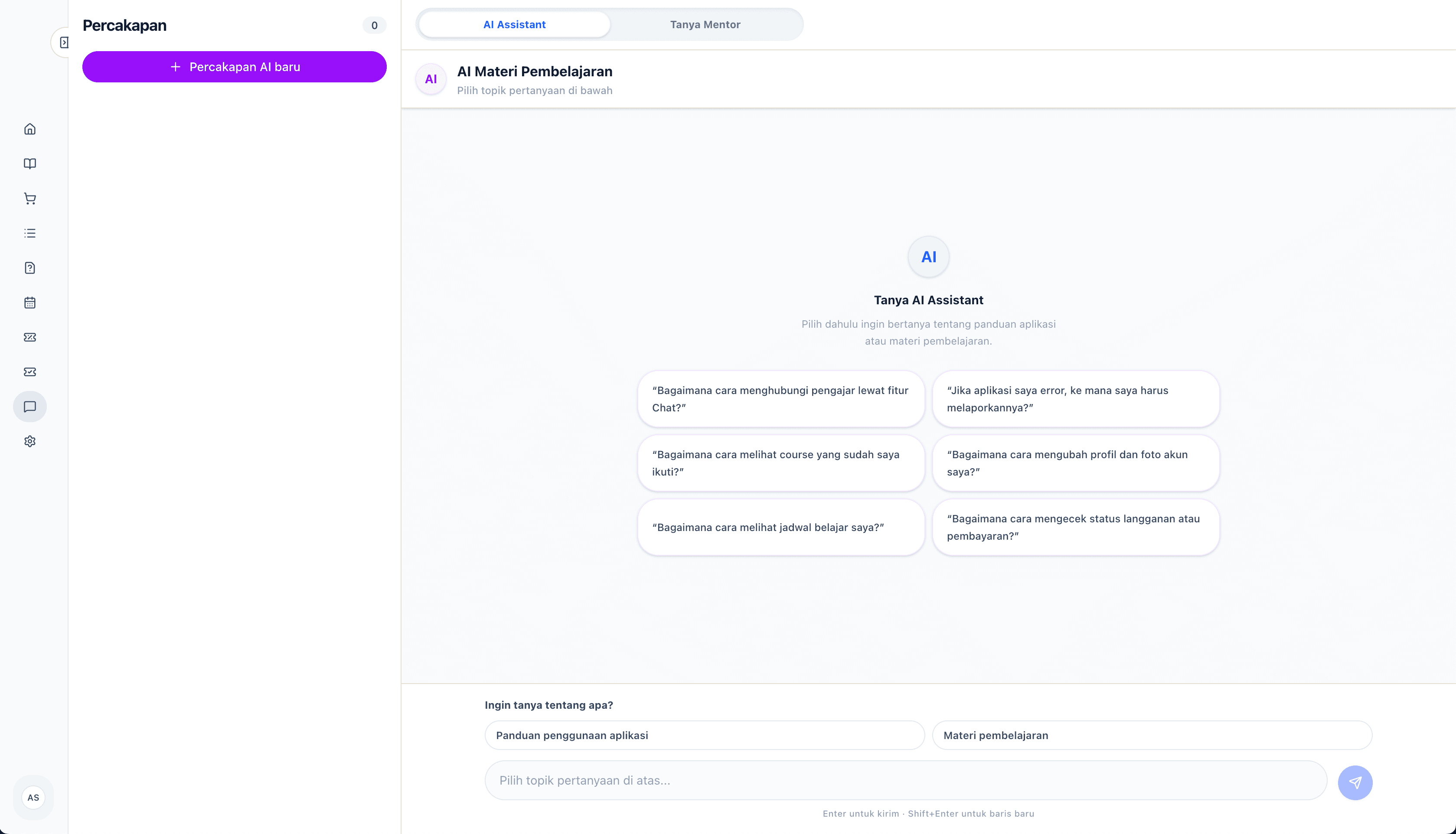Choose suggestion about melihat course yang sudah diikuti
The image size is (1456, 834).
[781, 463]
